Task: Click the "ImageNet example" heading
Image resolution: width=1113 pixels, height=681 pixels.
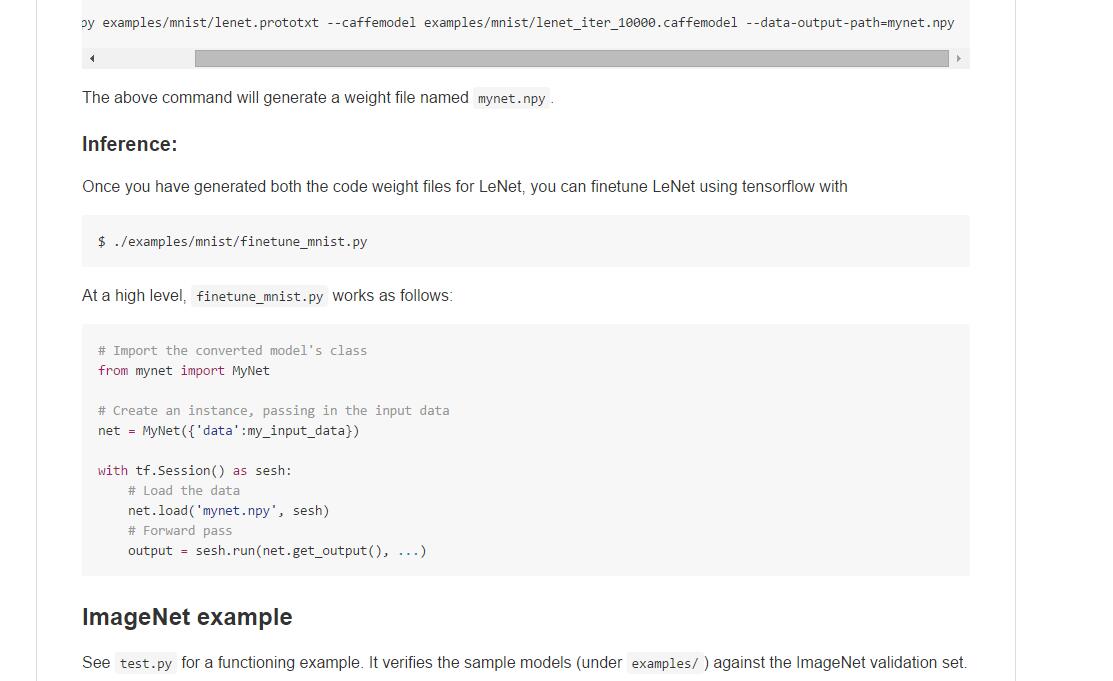Action: pos(187,617)
